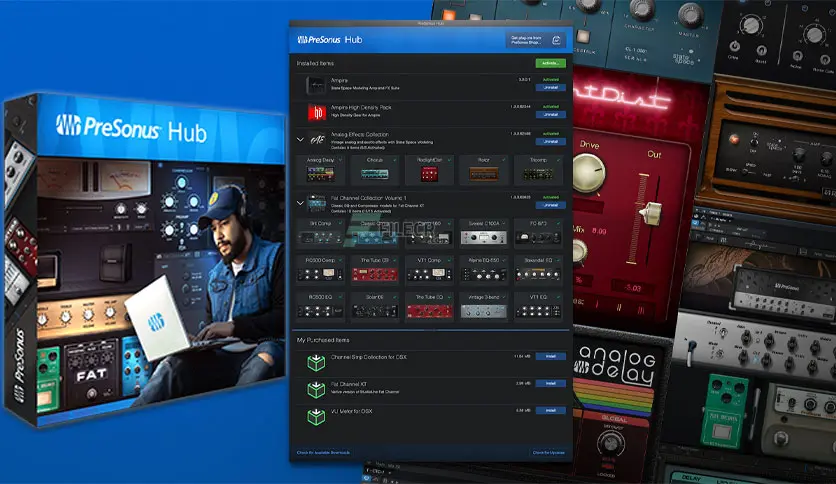
Task: Select the RedlightDist effect thumbnail
Action: [x=431, y=174]
